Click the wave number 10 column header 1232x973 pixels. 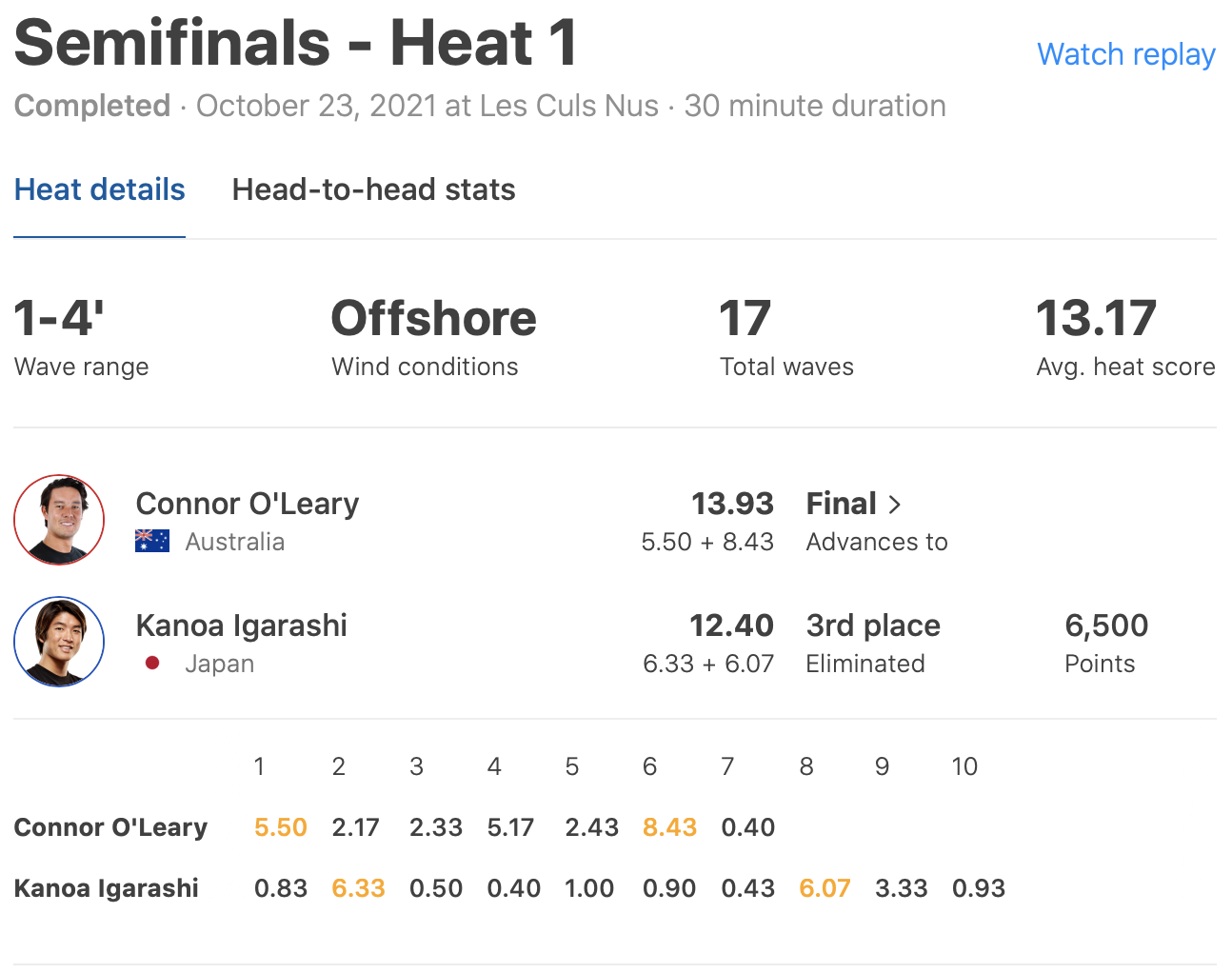[x=964, y=766]
